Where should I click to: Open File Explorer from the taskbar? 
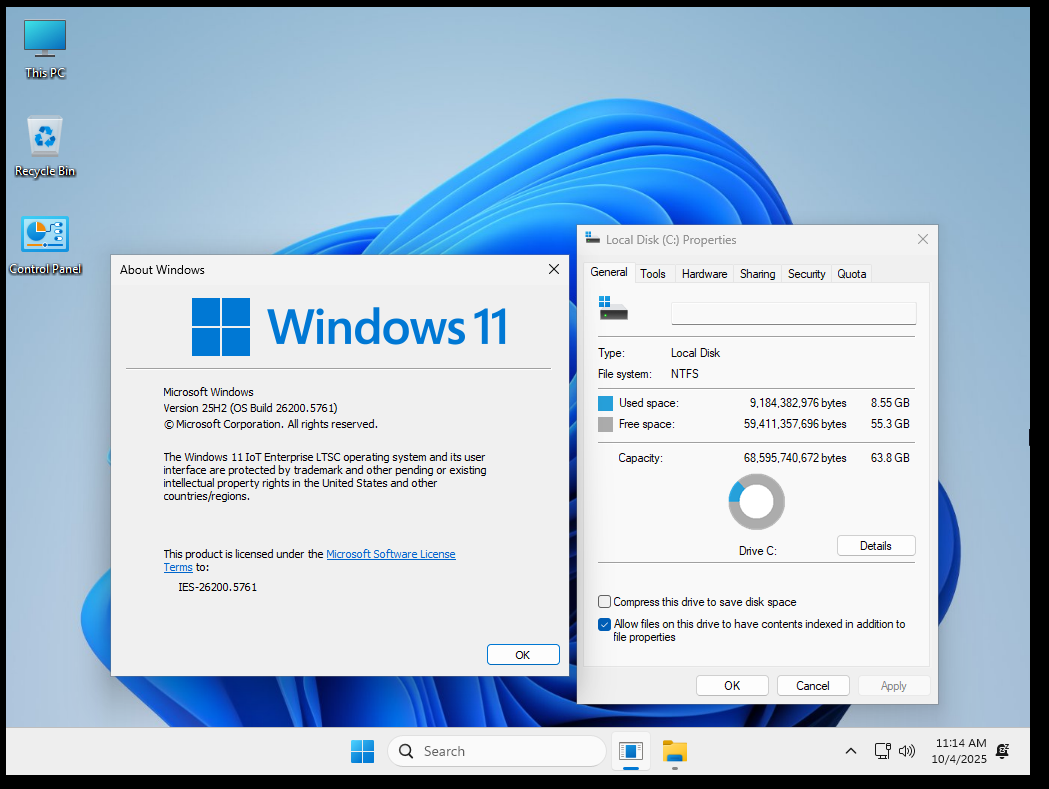[674, 751]
